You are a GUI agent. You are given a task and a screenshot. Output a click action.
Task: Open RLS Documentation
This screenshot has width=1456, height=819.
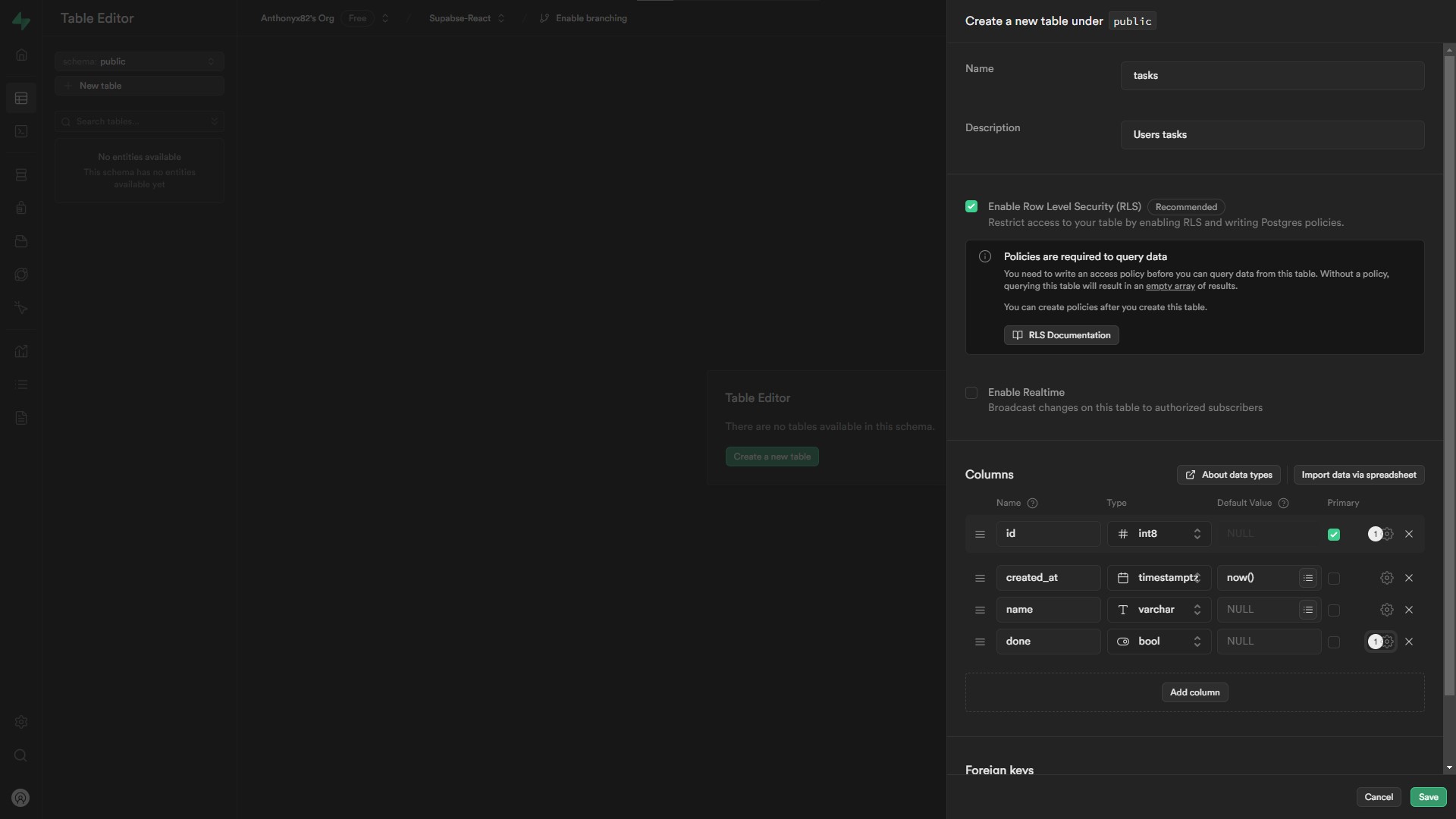point(1061,335)
